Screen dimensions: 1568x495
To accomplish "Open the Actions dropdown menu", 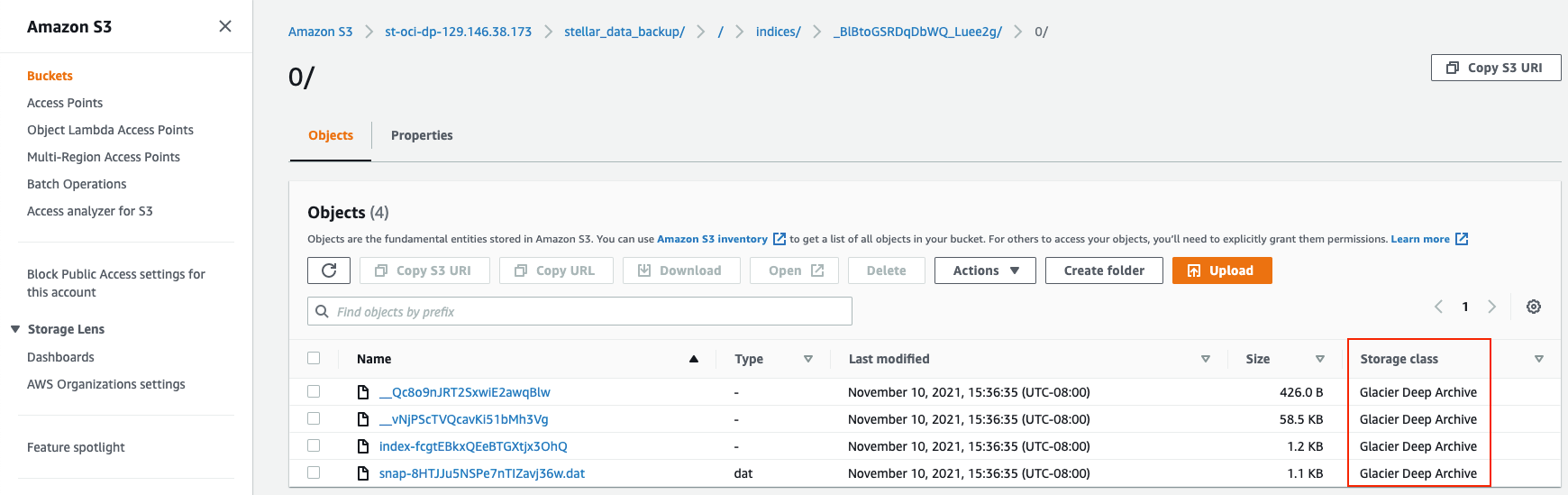I will [x=985, y=270].
